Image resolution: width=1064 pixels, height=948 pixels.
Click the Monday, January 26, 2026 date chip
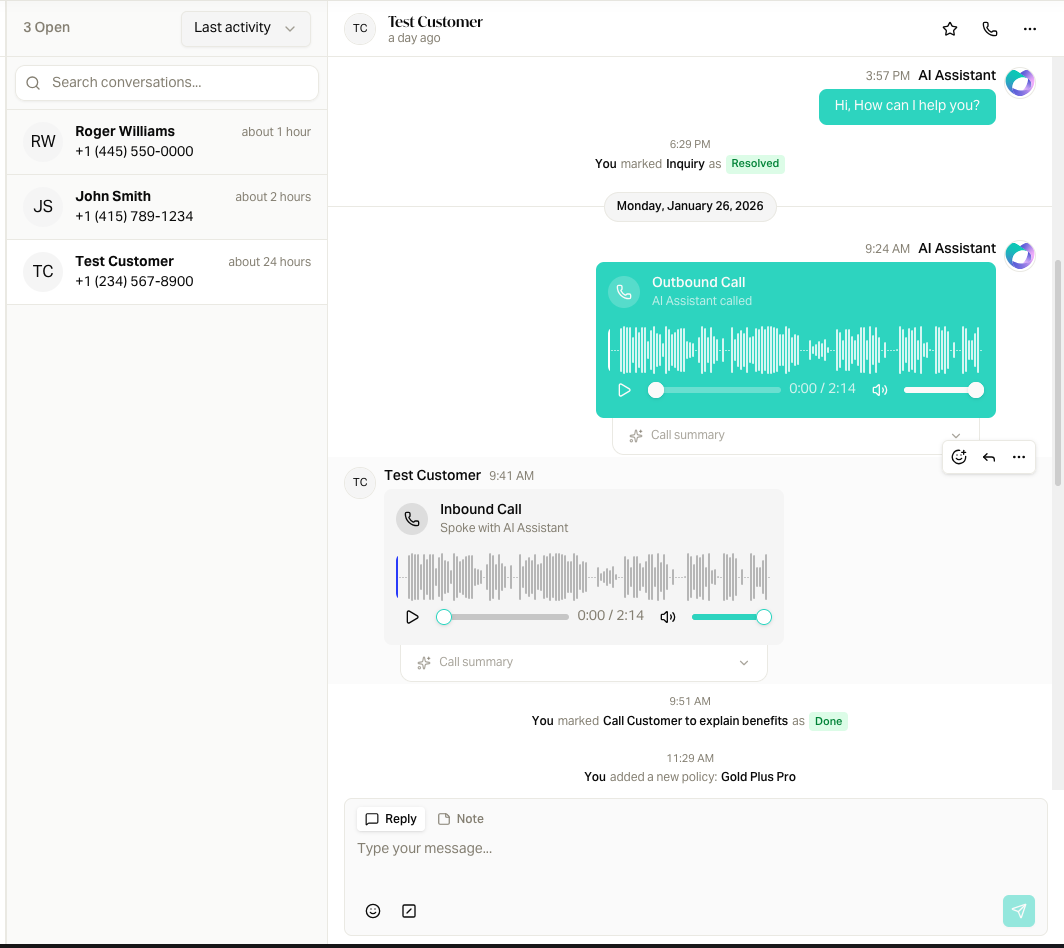point(689,206)
